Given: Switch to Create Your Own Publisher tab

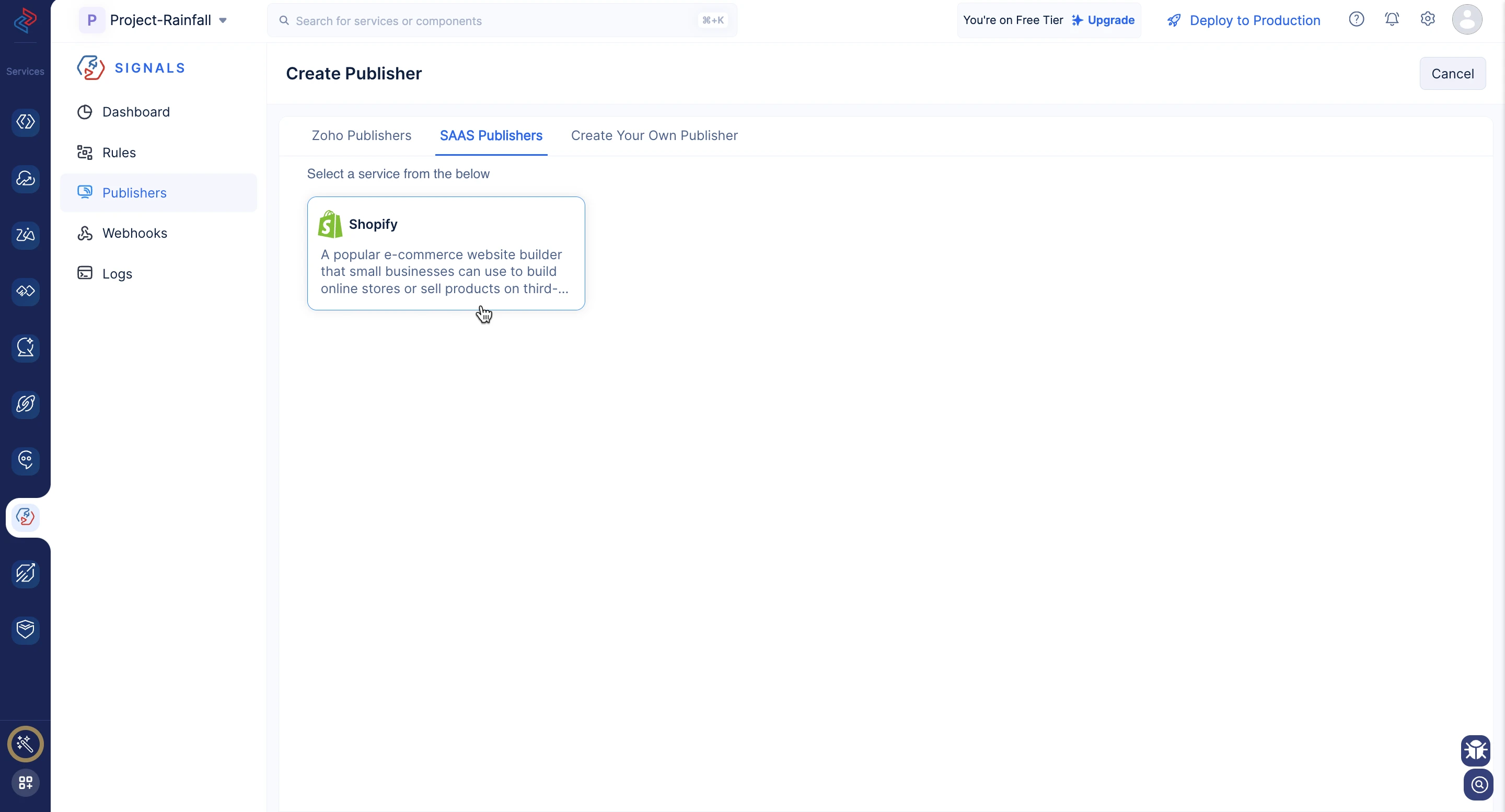Looking at the screenshot, I should click(654, 135).
